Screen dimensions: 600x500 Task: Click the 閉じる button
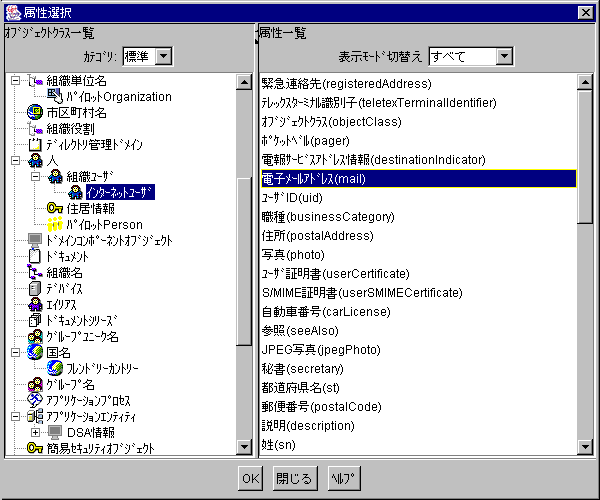(295, 478)
